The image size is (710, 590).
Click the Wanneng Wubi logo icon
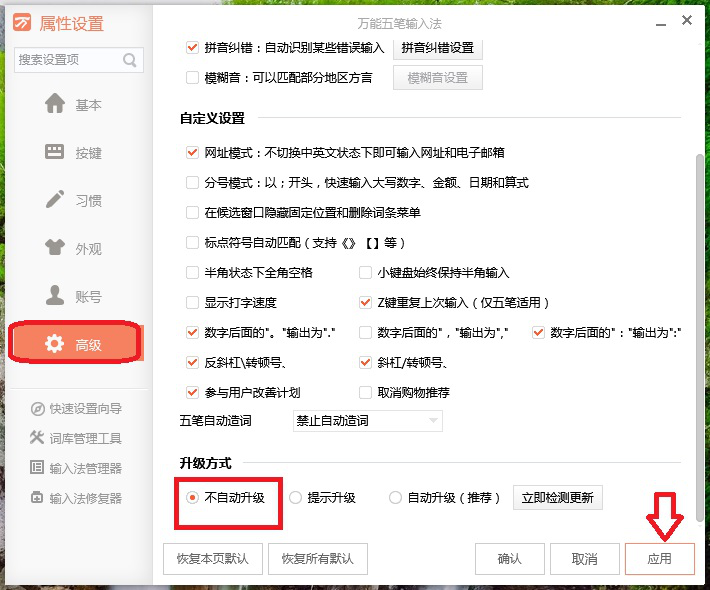pyautogui.click(x=22, y=22)
